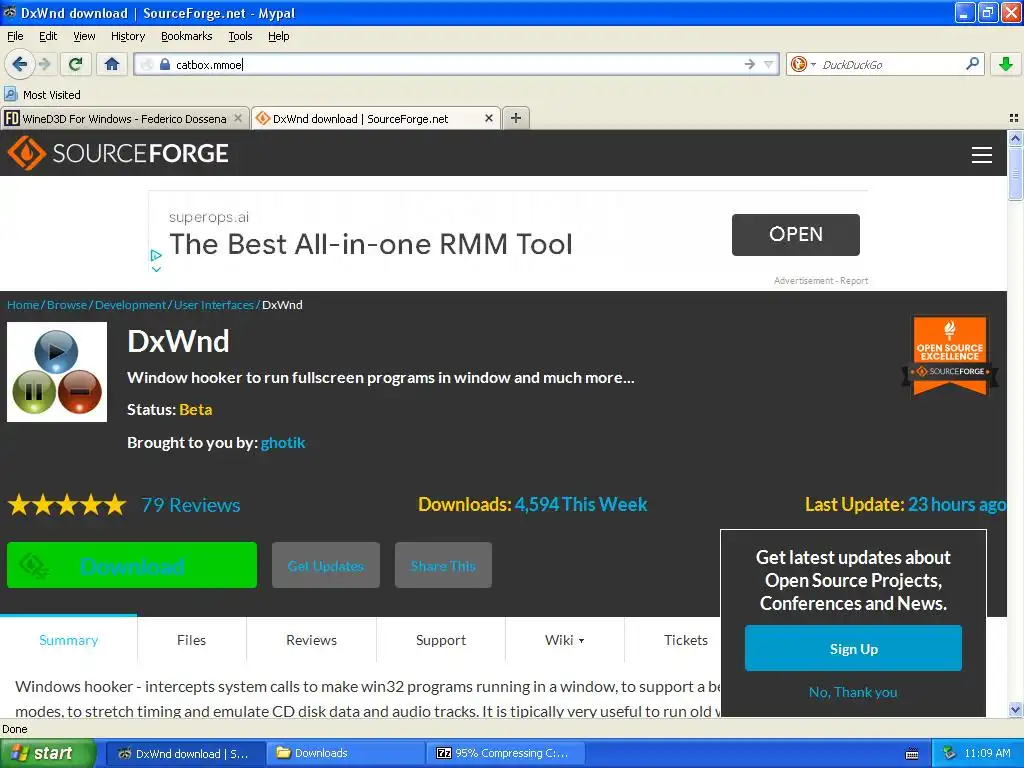
Task: Follow the Home breadcrumb link
Action: point(23,305)
